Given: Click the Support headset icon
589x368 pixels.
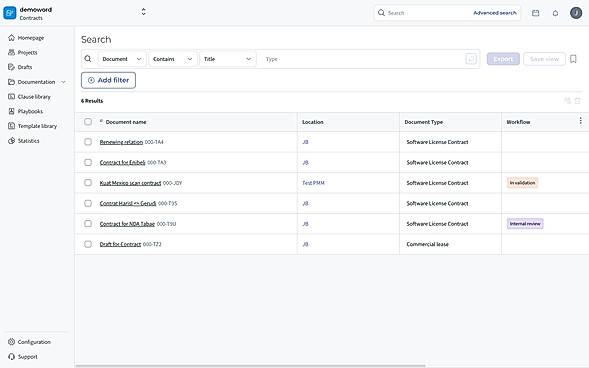Looking at the screenshot, I should (x=11, y=356).
